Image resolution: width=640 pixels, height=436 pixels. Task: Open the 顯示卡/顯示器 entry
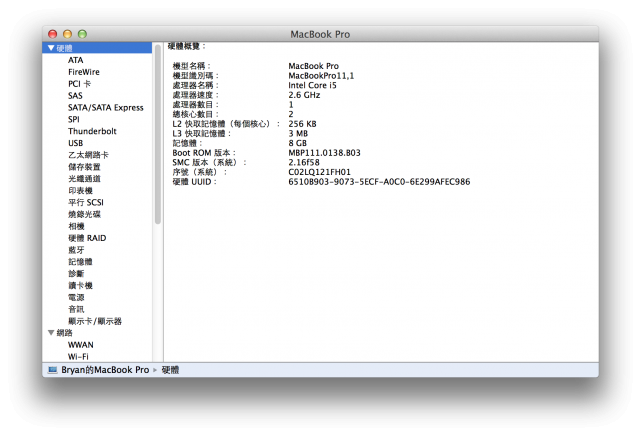[x=95, y=321]
